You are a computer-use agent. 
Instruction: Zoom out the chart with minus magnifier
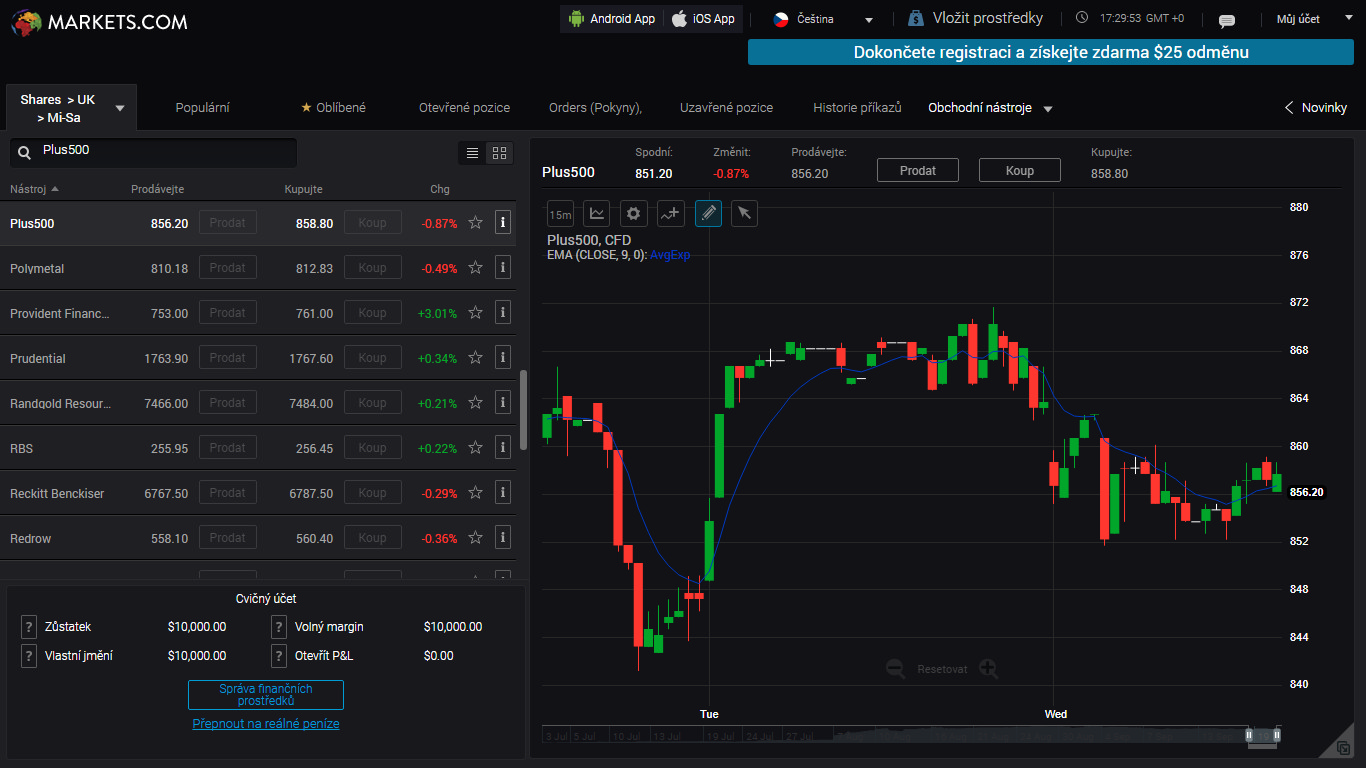pyautogui.click(x=896, y=669)
